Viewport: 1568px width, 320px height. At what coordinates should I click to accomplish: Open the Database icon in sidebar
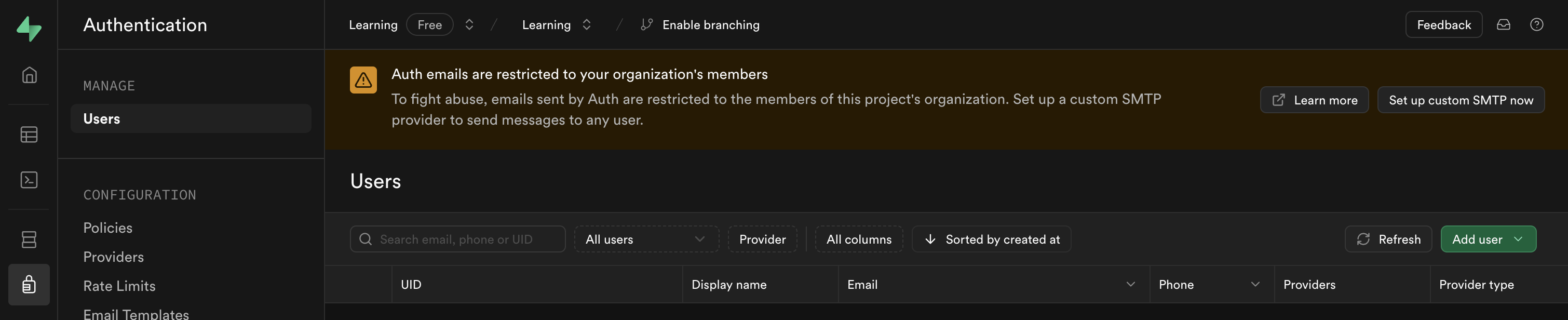pos(29,239)
